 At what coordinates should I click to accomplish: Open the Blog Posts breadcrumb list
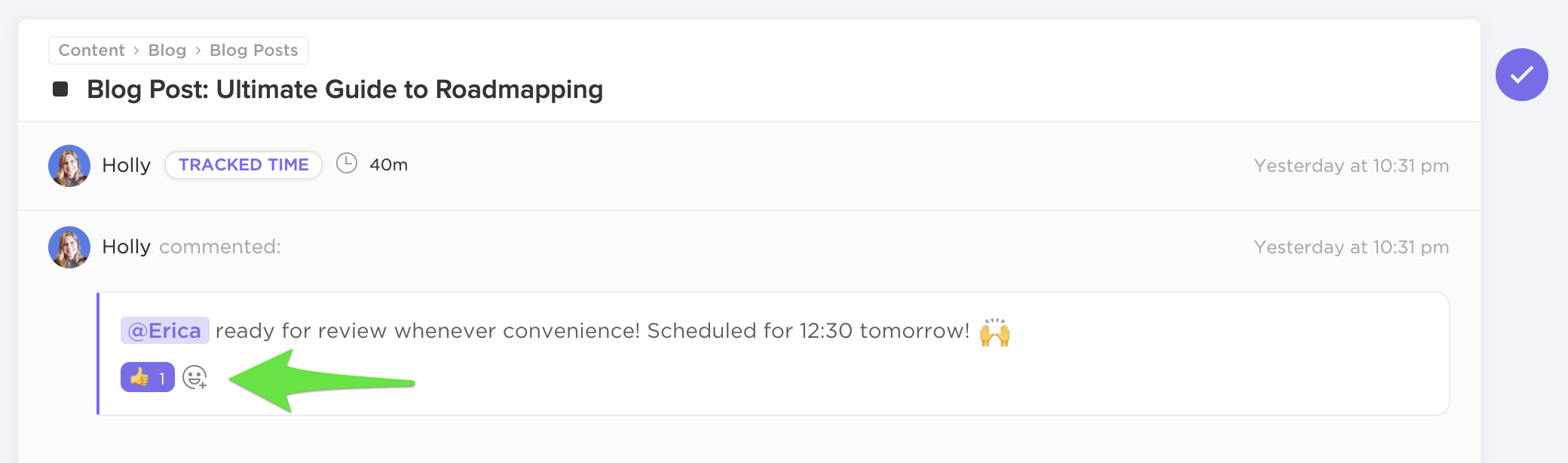(253, 51)
